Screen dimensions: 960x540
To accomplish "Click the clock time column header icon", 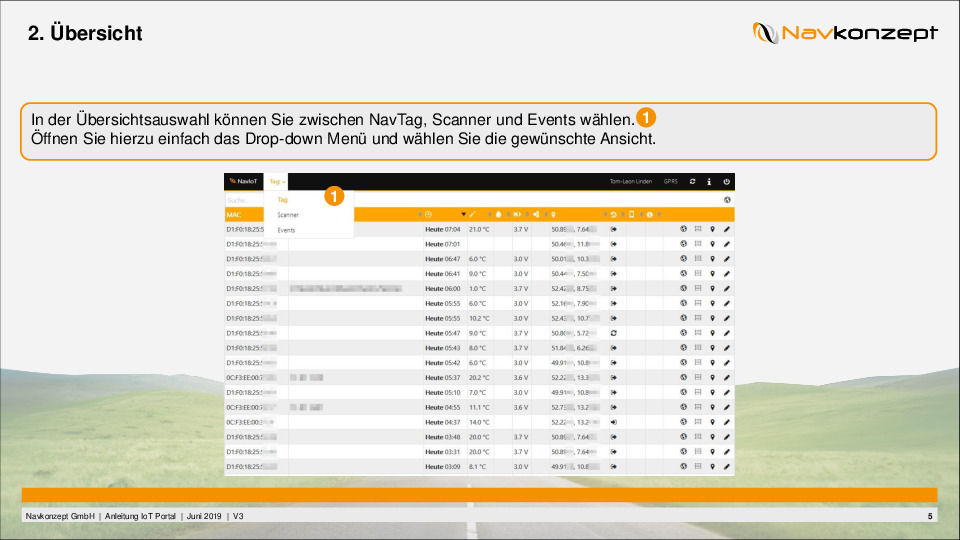I will [x=428, y=214].
